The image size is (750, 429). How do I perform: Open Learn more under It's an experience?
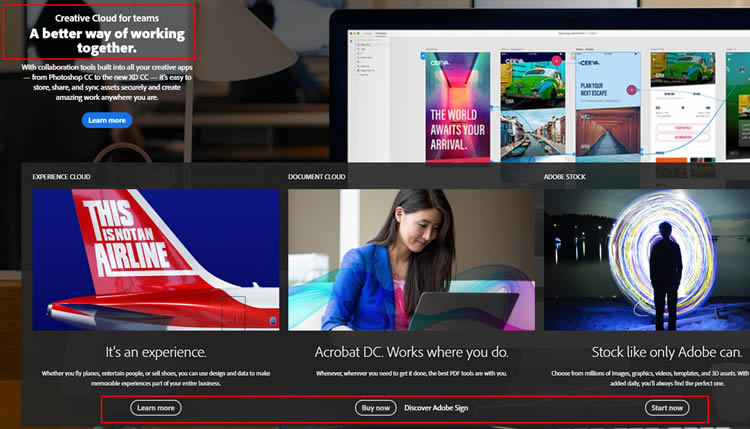156,408
